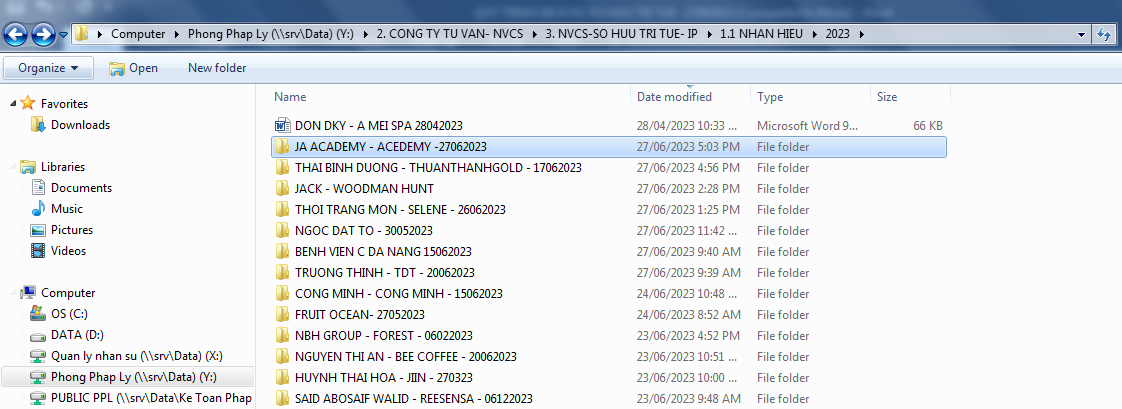Click date 24/06/2023 8:52 AM of FRUIT OCEAN
The width and height of the screenshot is (1122, 409).
688,315
